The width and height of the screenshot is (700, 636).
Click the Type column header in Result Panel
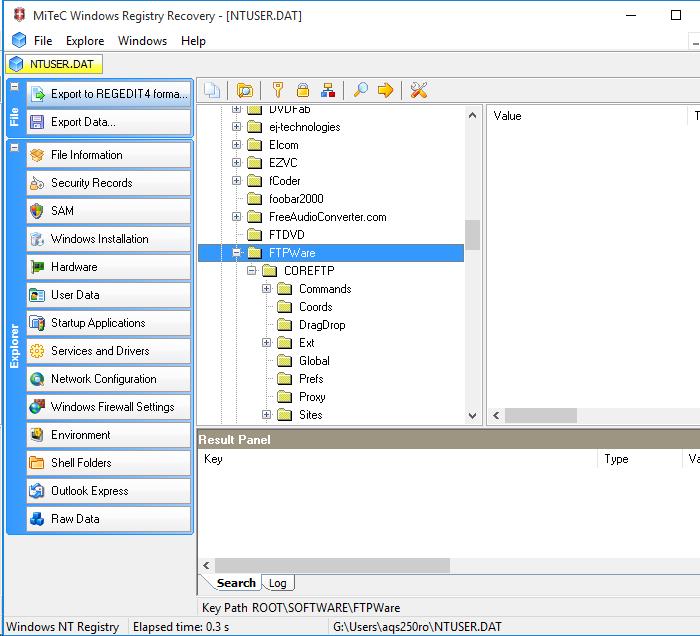tap(640, 459)
